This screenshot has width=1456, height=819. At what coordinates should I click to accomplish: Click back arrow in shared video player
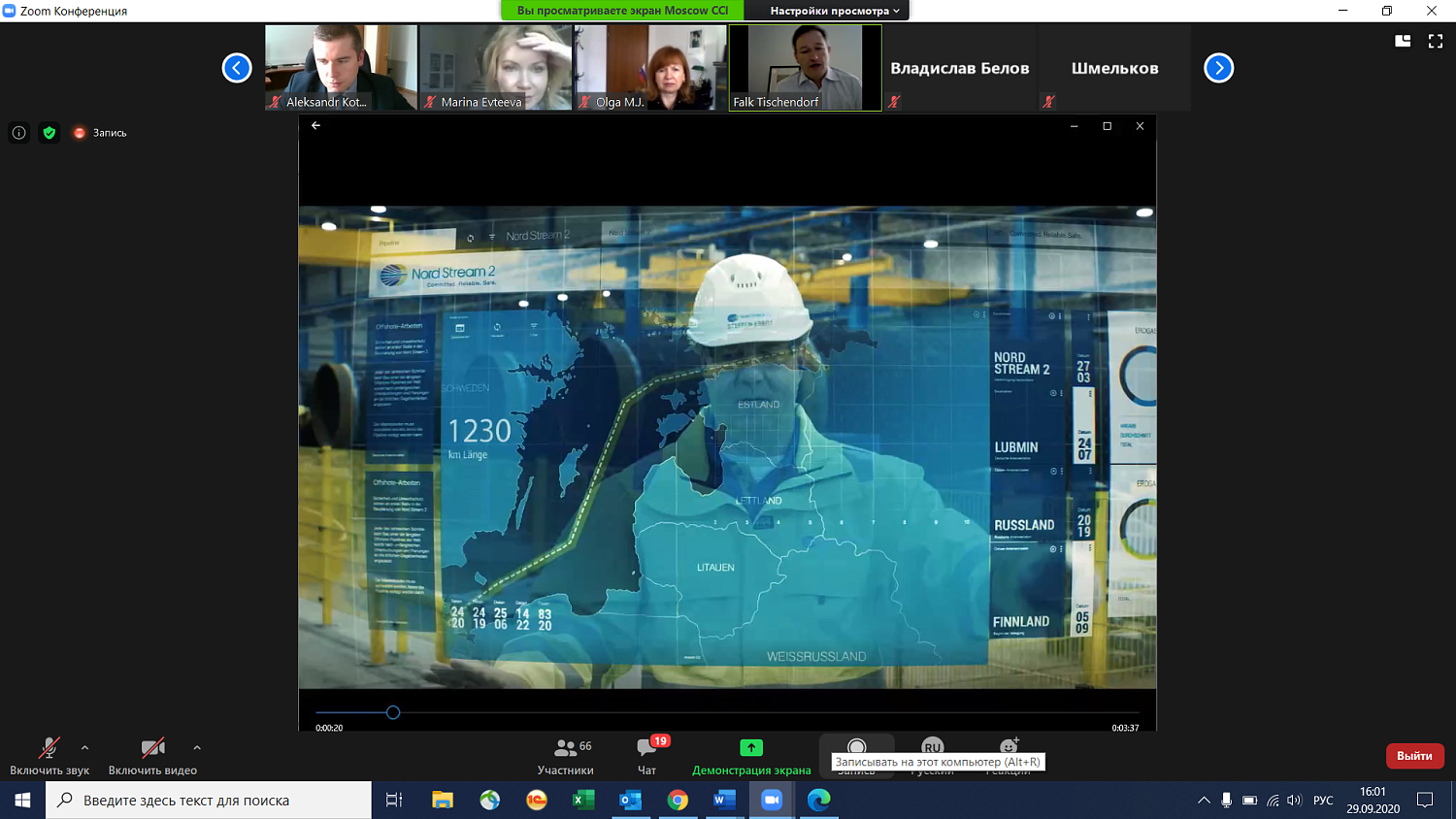[315, 125]
